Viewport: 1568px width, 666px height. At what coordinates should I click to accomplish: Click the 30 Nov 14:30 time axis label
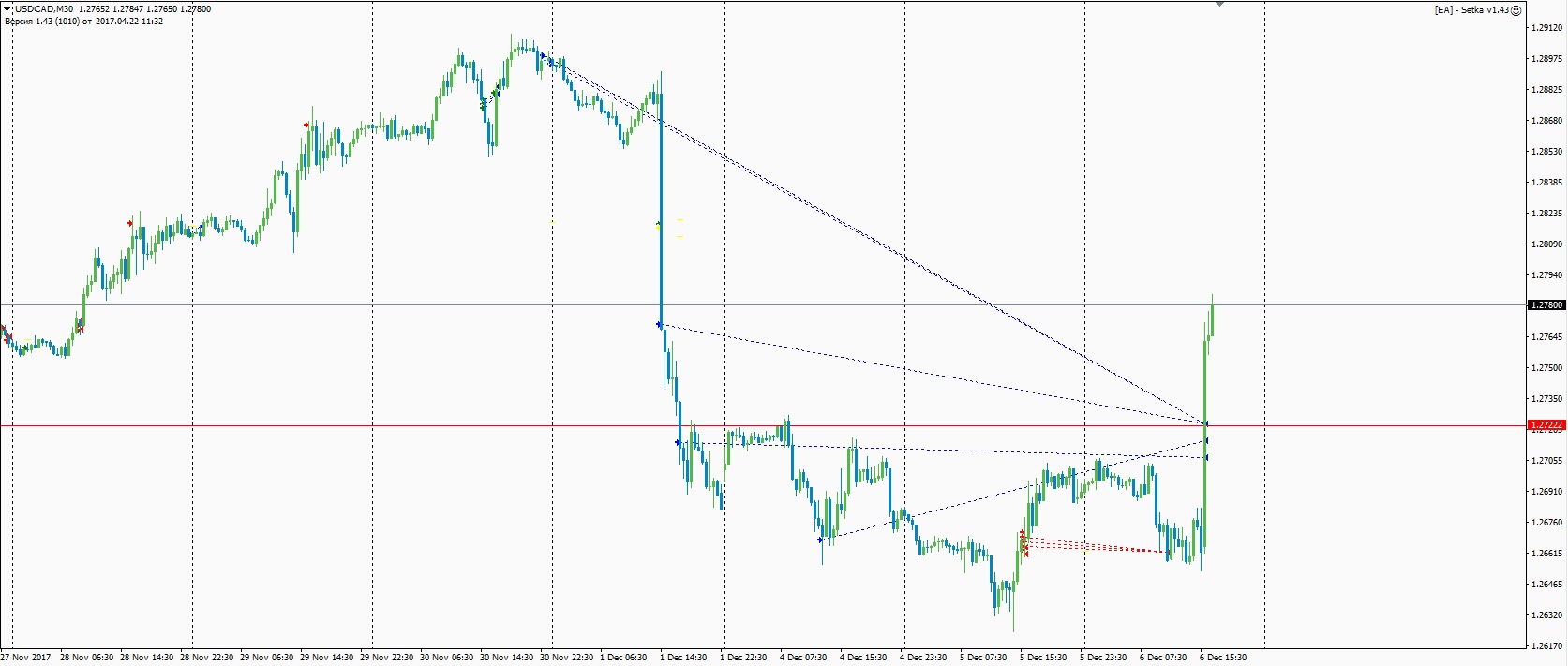[506, 658]
